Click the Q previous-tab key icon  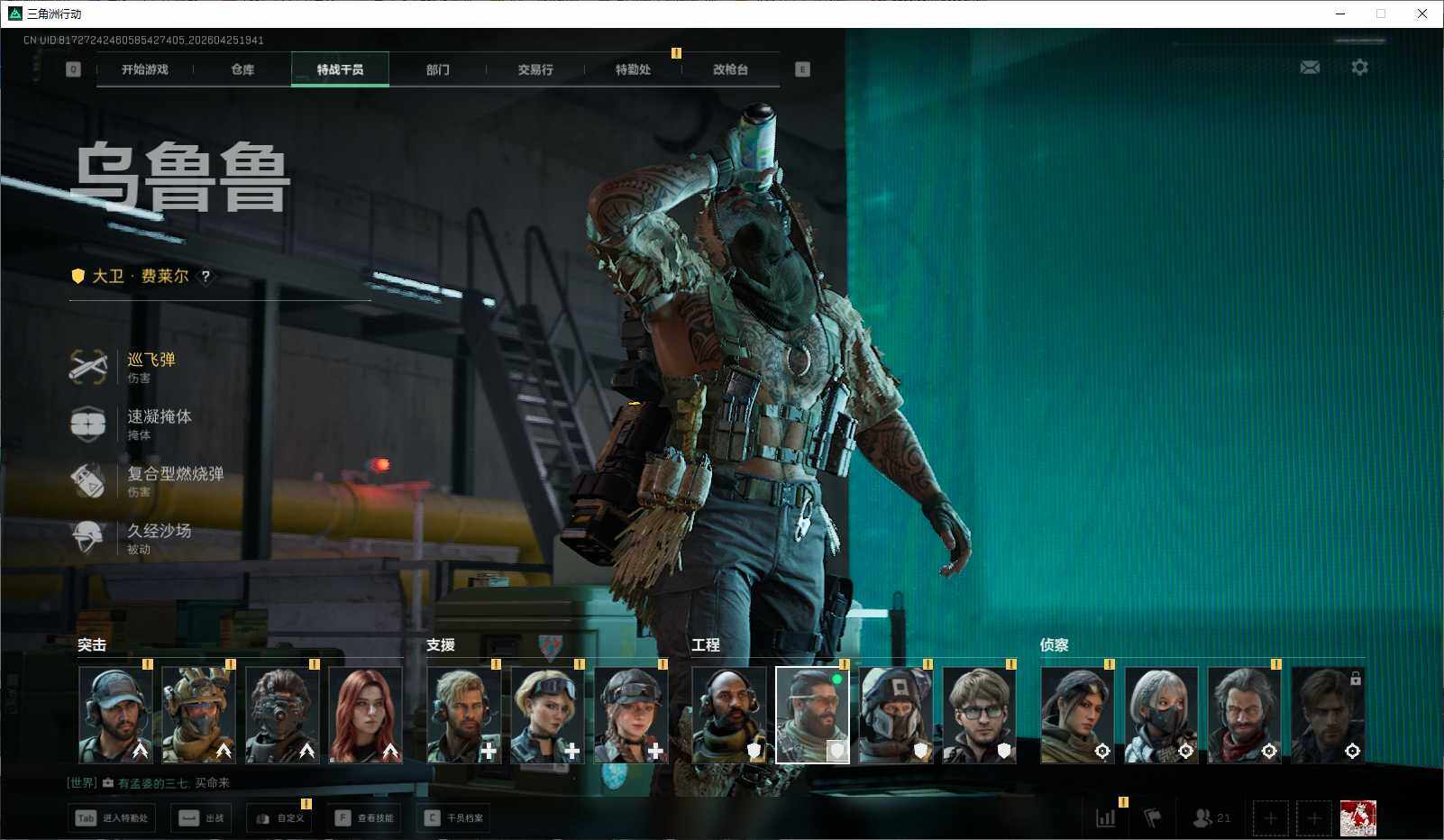pyautogui.click(x=74, y=69)
